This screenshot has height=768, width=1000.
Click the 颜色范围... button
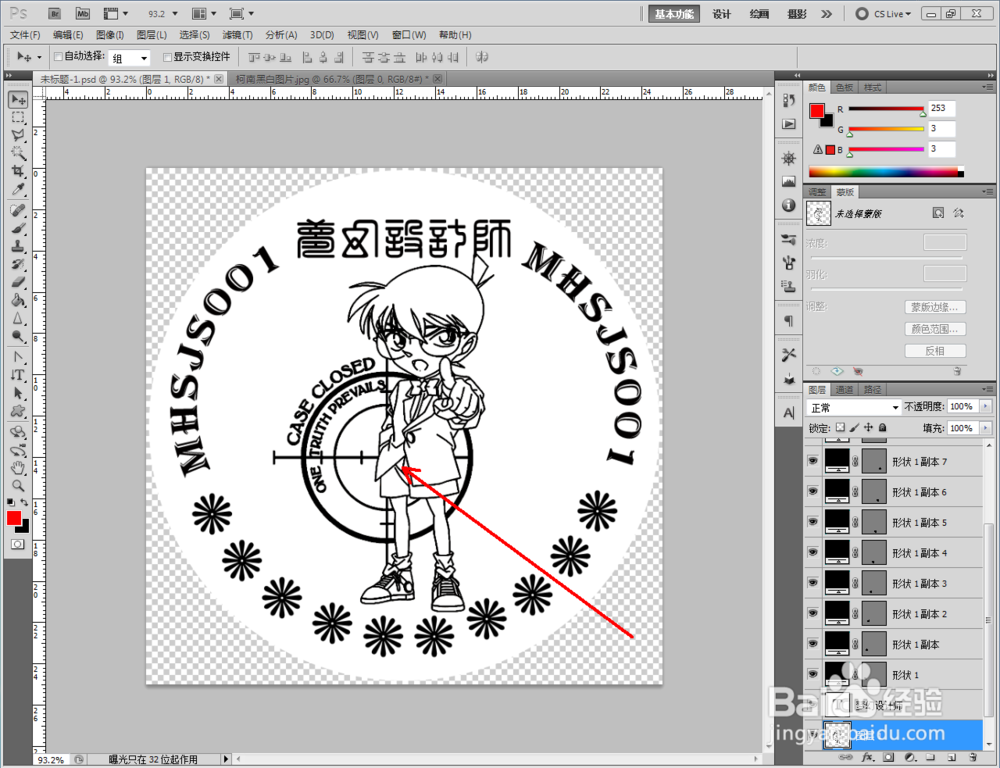(x=934, y=329)
